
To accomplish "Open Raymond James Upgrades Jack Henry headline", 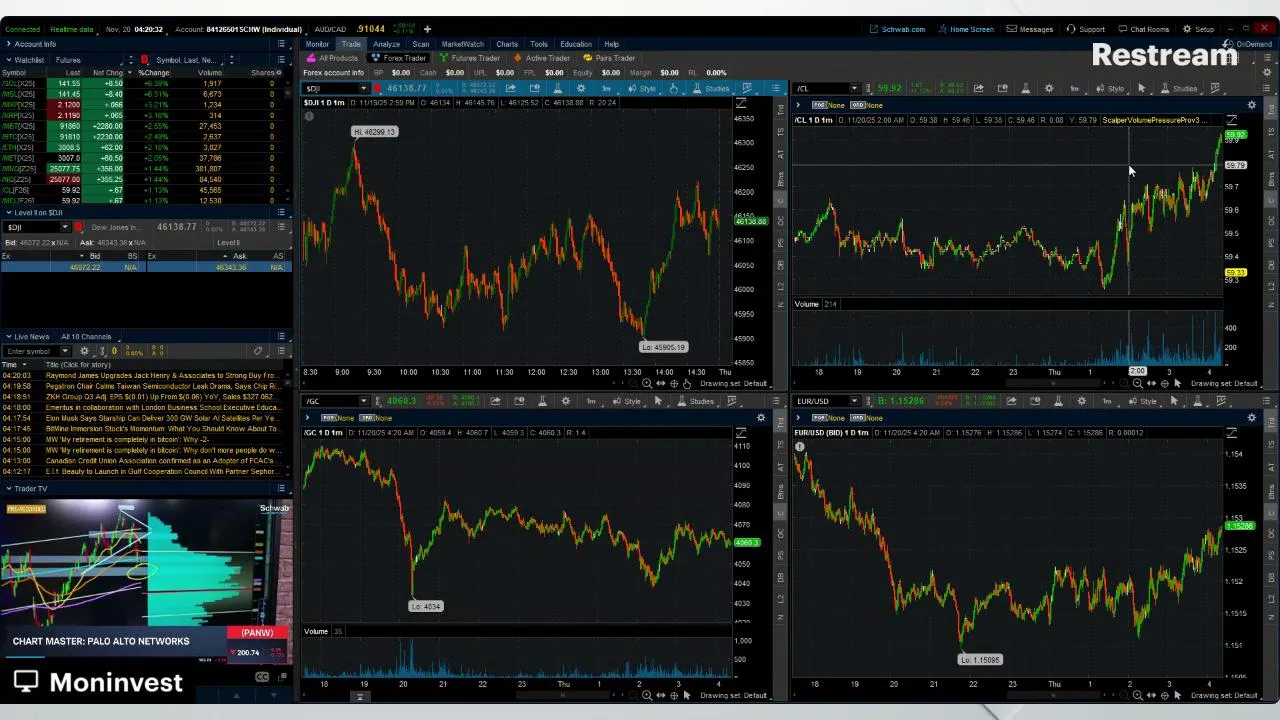I will [x=162, y=376].
